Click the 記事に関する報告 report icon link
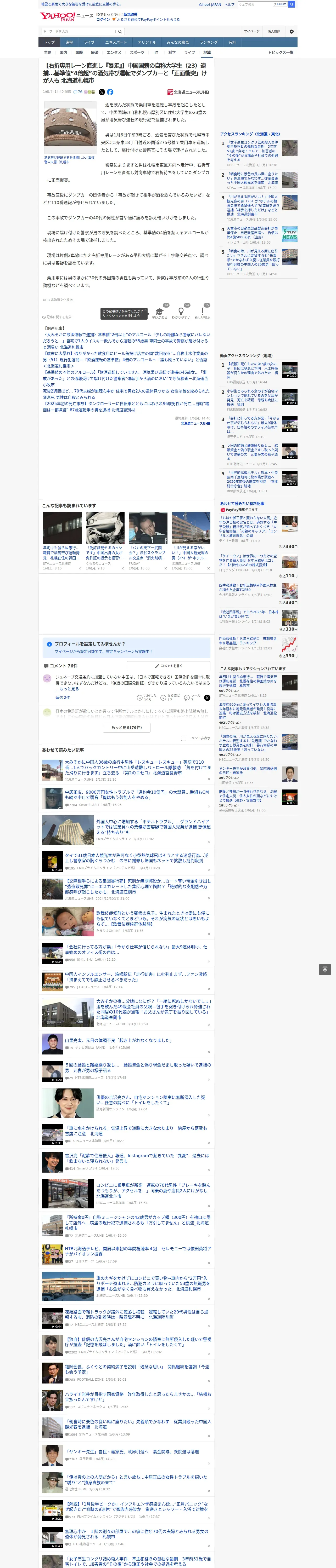Image resolution: width=336 pixels, height=1568 pixels. pyautogui.click(x=57, y=317)
